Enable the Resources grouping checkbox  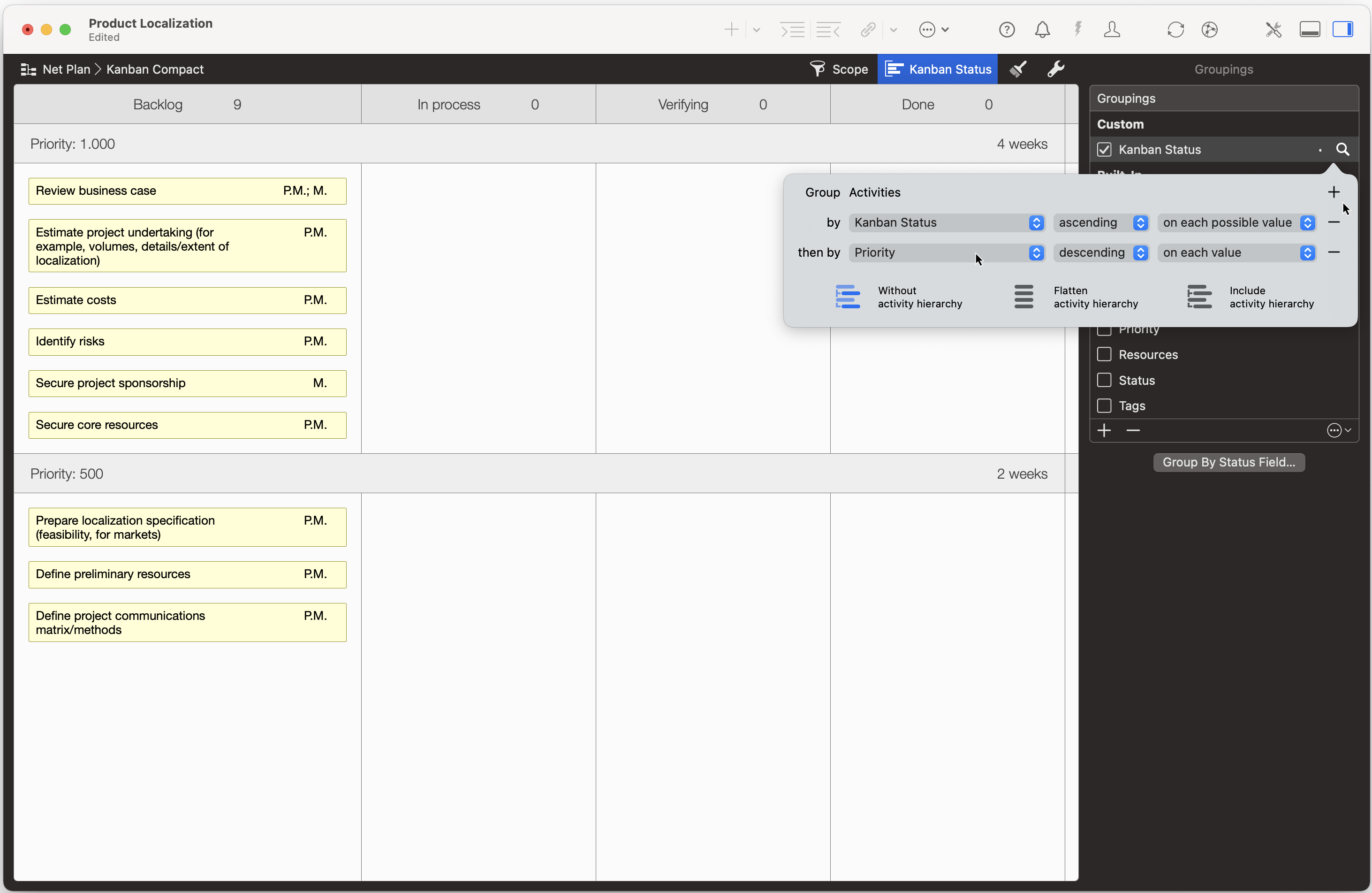pyautogui.click(x=1104, y=354)
